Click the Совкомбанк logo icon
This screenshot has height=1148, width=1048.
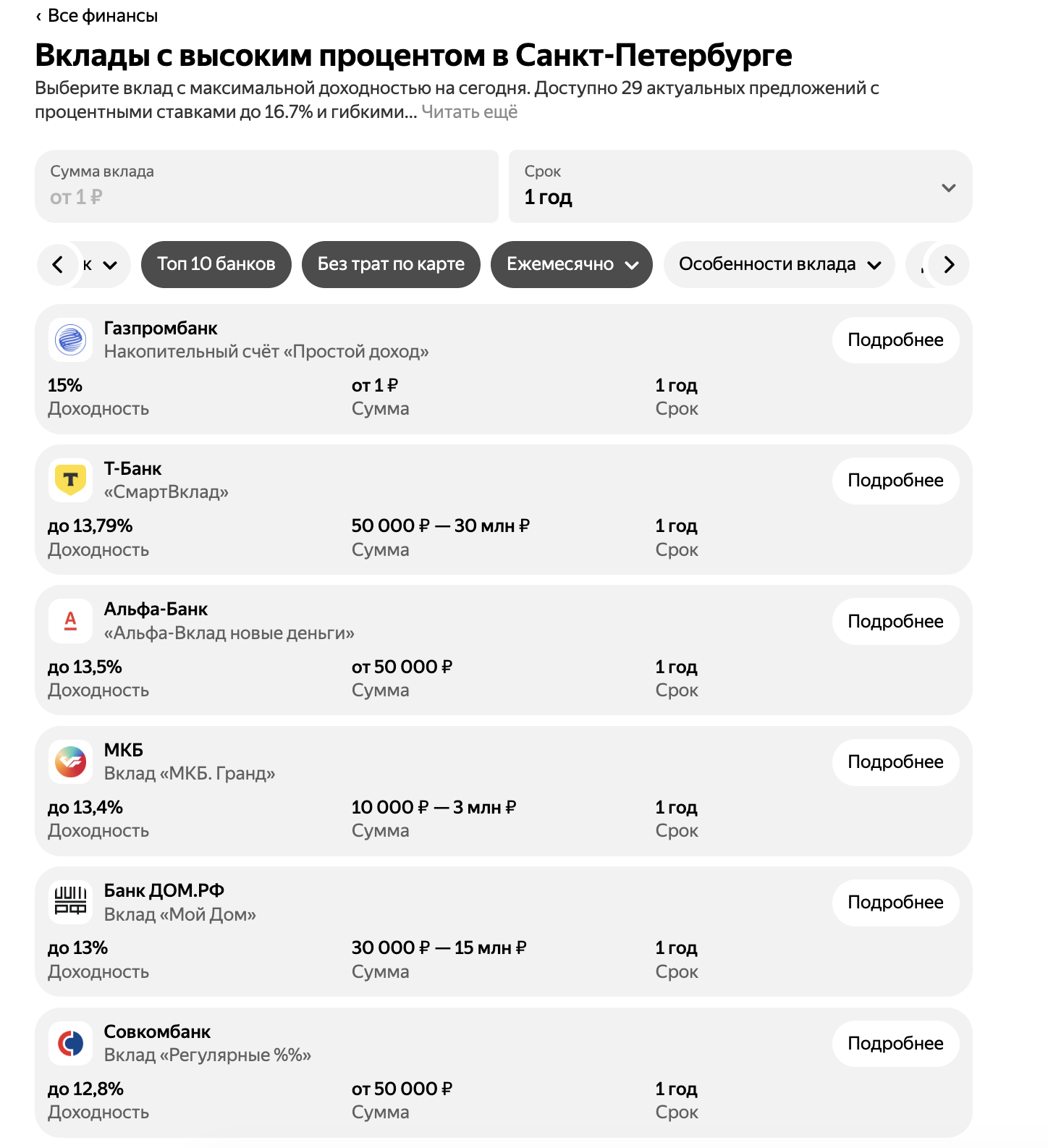point(70,1043)
